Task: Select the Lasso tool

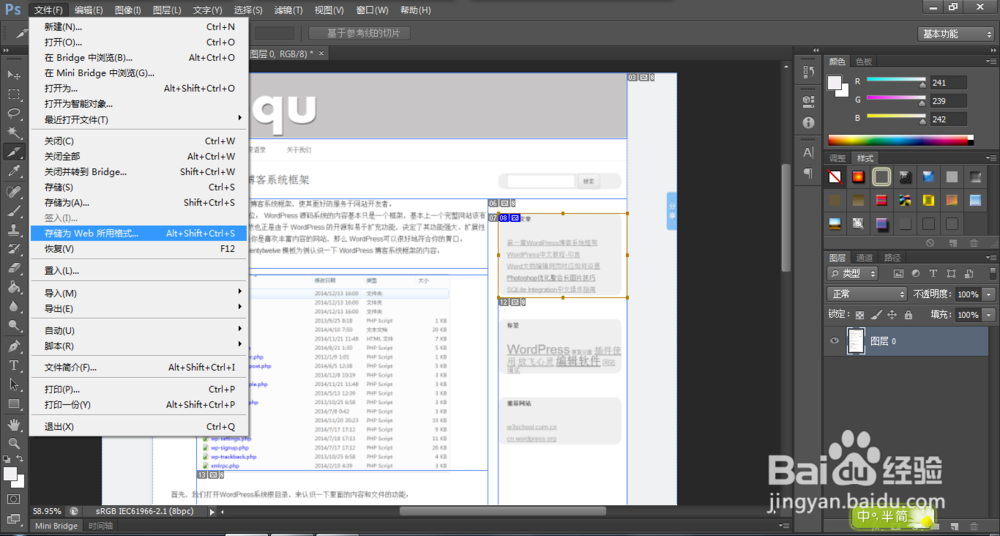Action: click(x=14, y=113)
